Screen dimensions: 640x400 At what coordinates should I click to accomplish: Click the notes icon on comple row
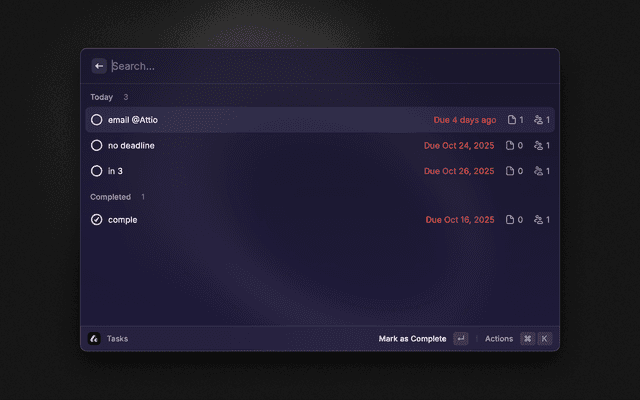[510, 220]
